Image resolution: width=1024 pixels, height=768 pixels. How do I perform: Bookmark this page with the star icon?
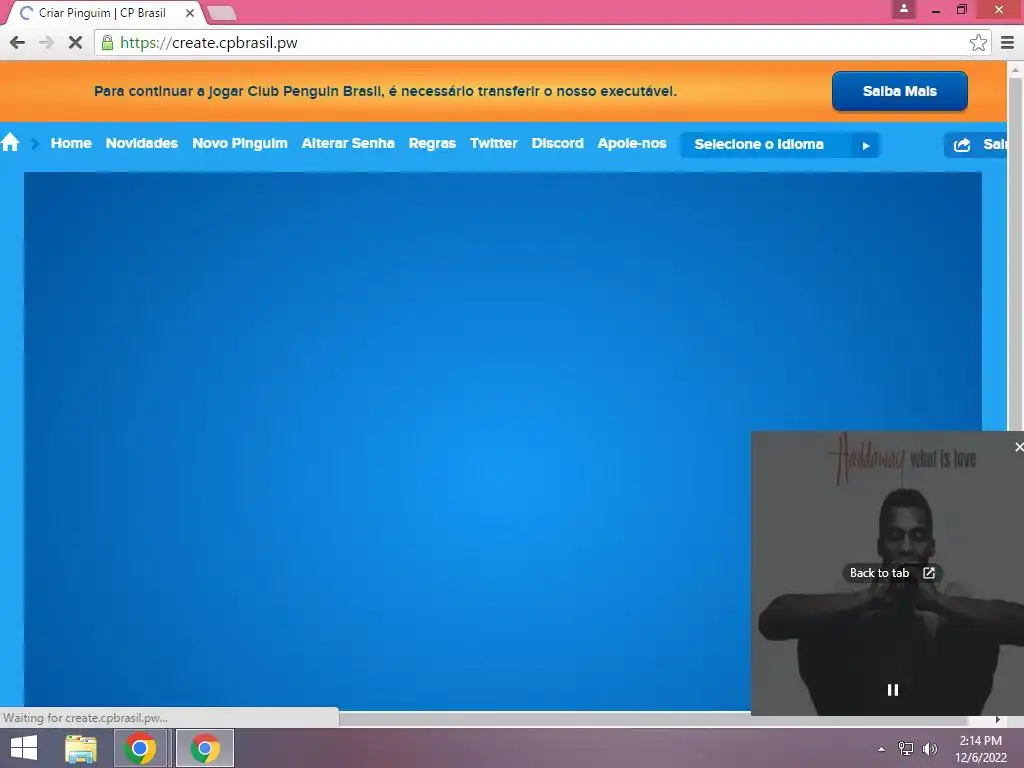pyautogui.click(x=978, y=43)
